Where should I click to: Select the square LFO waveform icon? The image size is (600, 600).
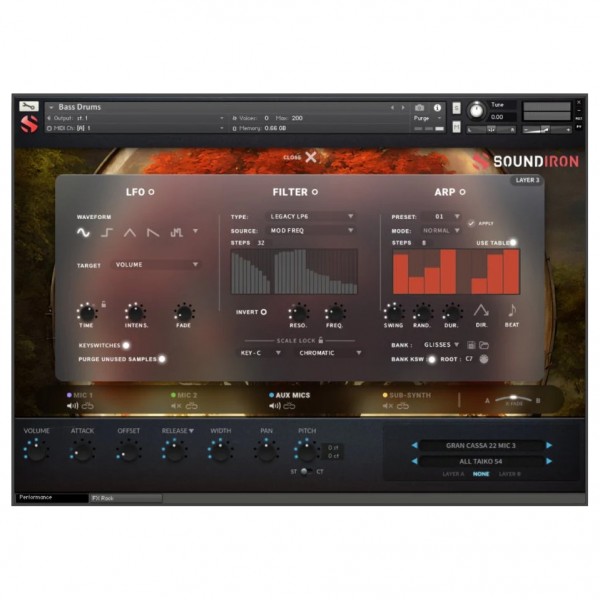[x=107, y=232]
